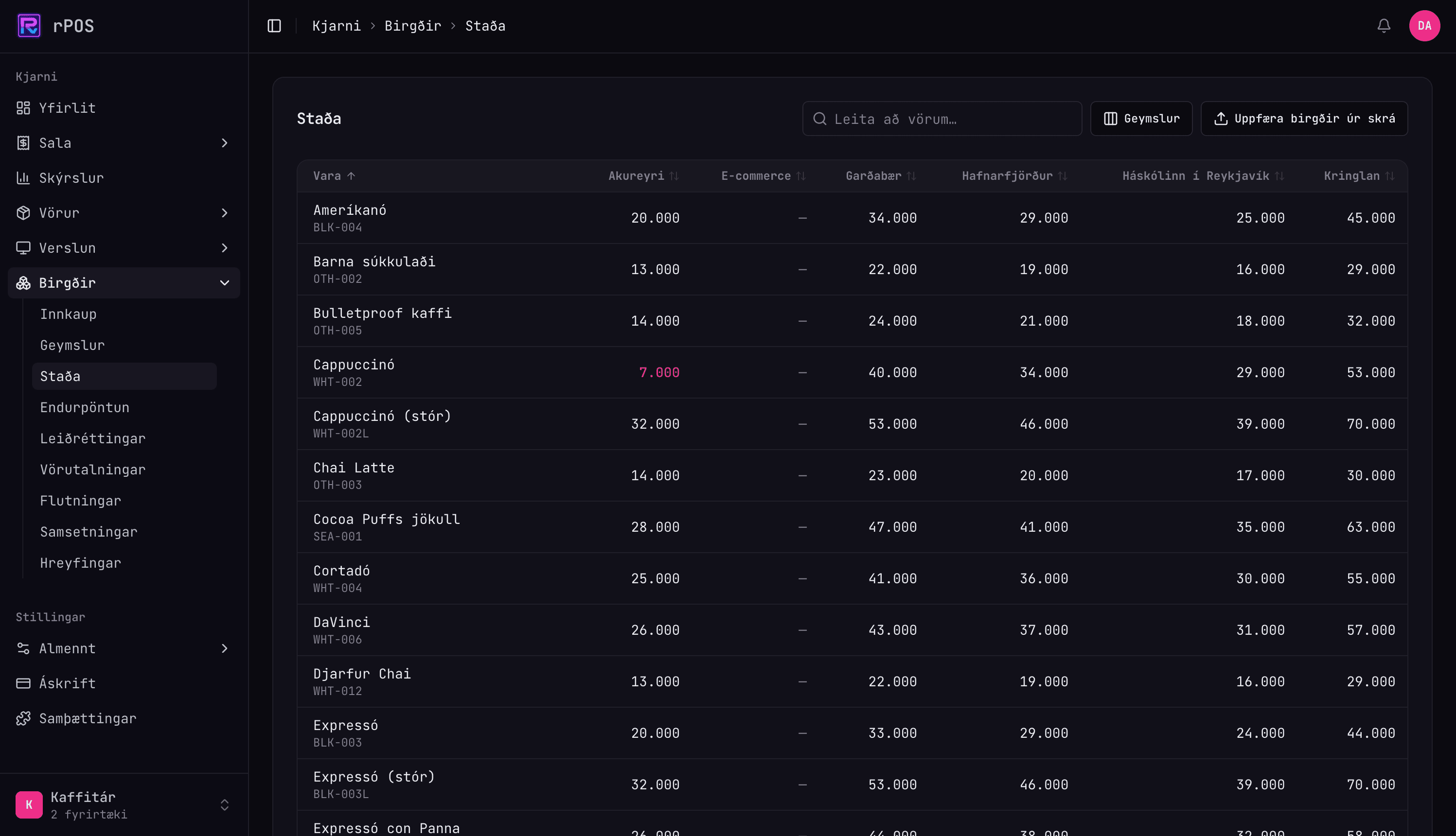Click Cocoa Puffs jökull product name
Image resolution: width=1456 pixels, height=836 pixels.
coord(387,520)
